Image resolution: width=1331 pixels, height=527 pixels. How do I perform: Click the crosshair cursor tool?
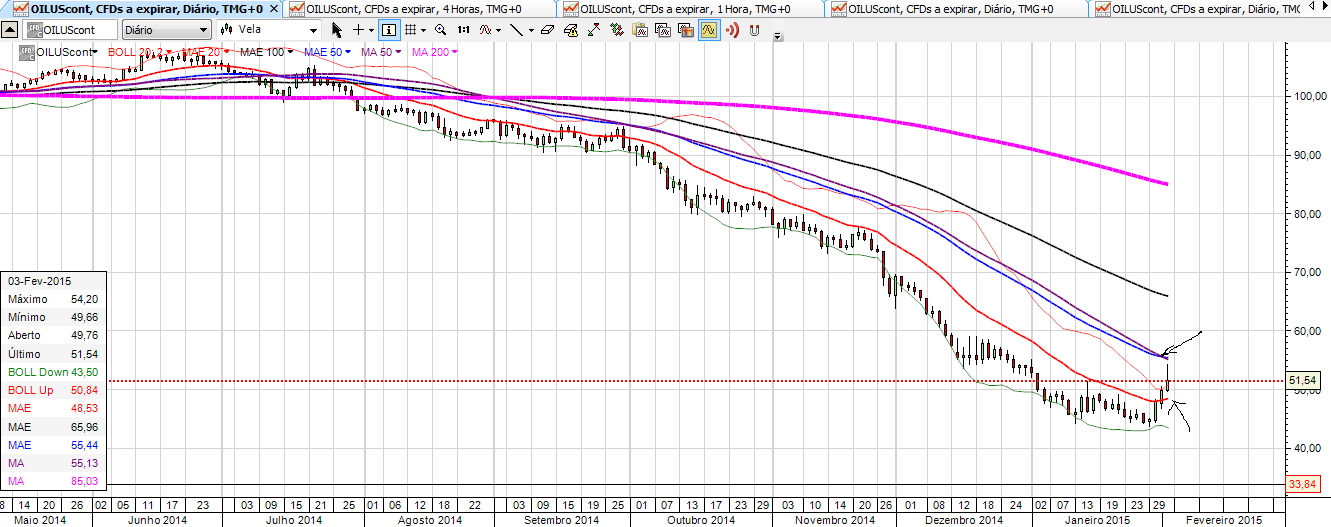tap(358, 30)
